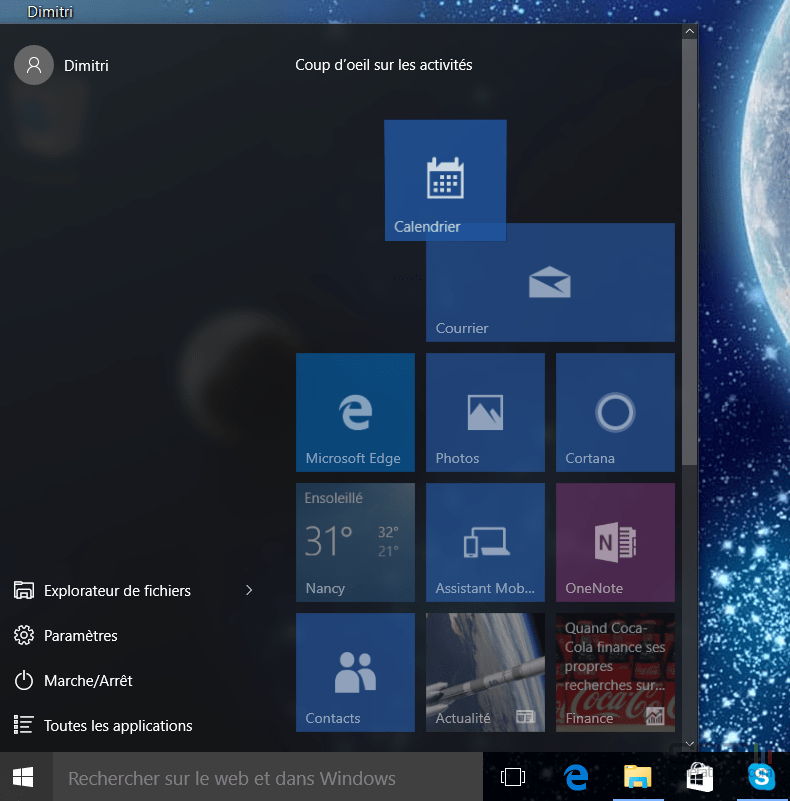Open Task View from the taskbar

point(513,777)
